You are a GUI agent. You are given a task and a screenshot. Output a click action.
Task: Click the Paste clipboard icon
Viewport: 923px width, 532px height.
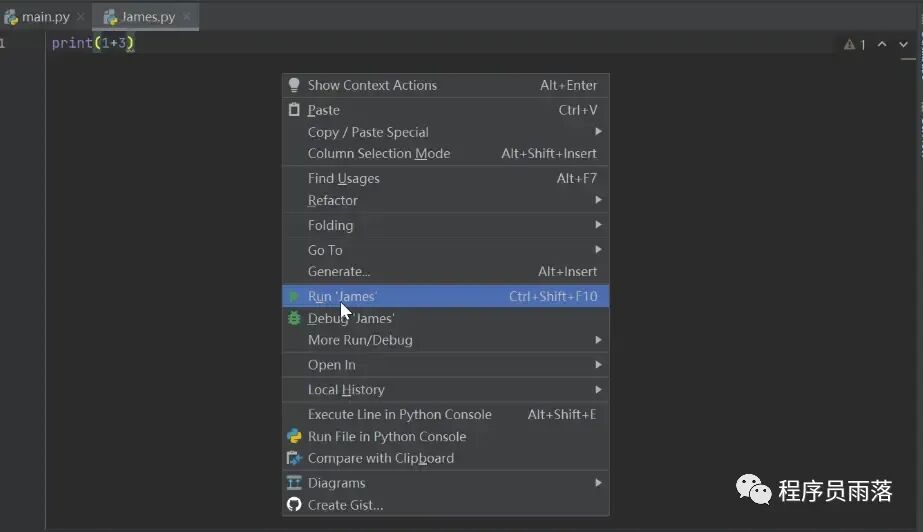click(x=294, y=110)
